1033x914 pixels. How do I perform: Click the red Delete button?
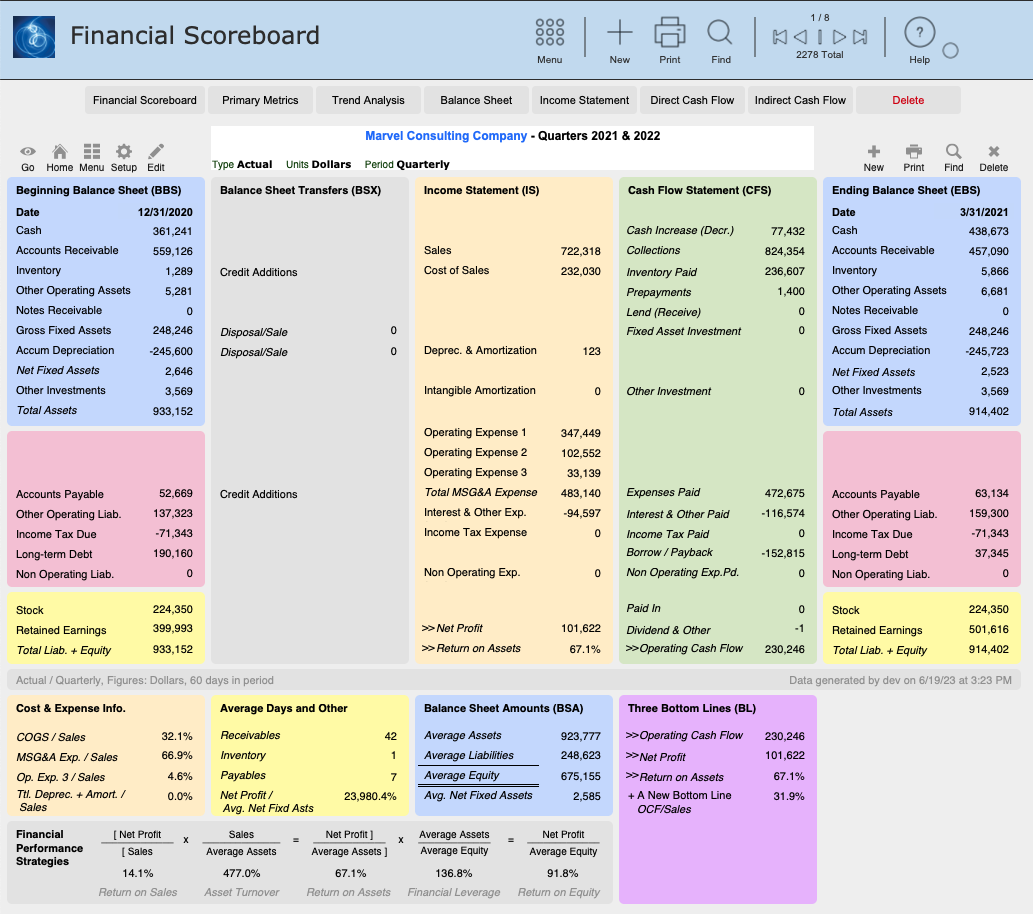pos(908,100)
